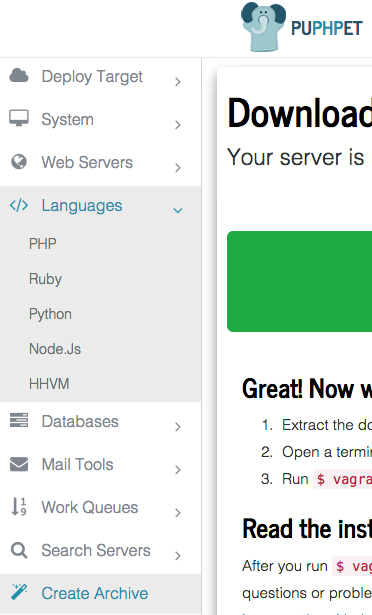Expand the Search Servers chevron
This screenshot has height=615, width=372.
(178, 555)
